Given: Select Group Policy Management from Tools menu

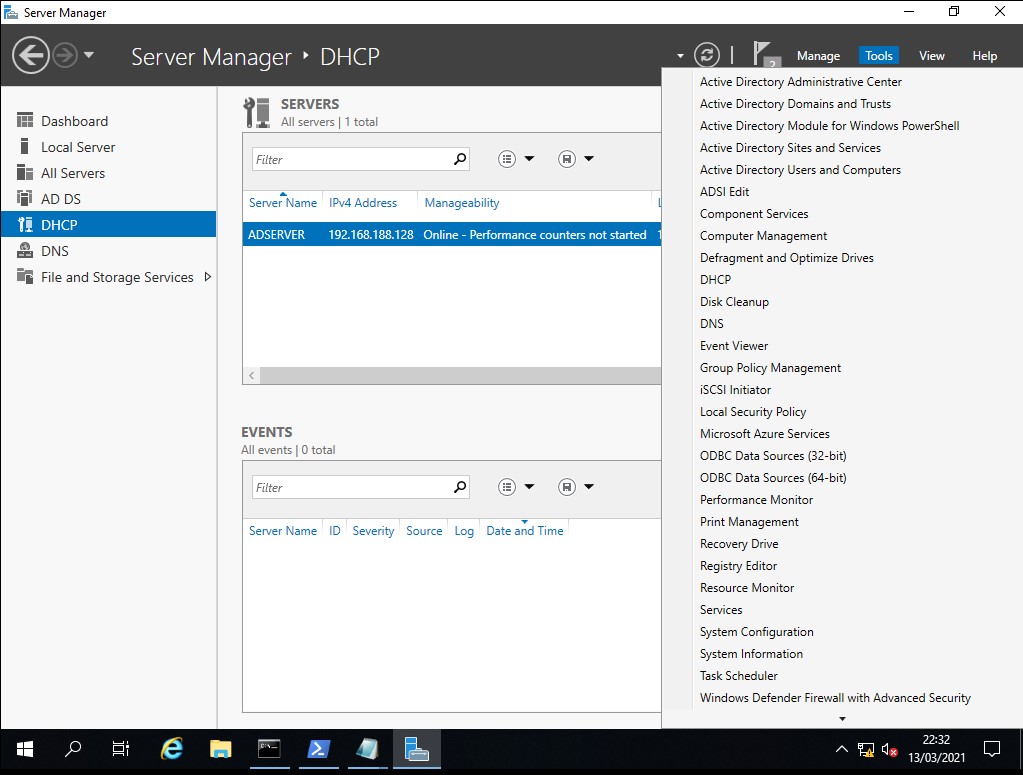Looking at the screenshot, I should click(x=770, y=368).
